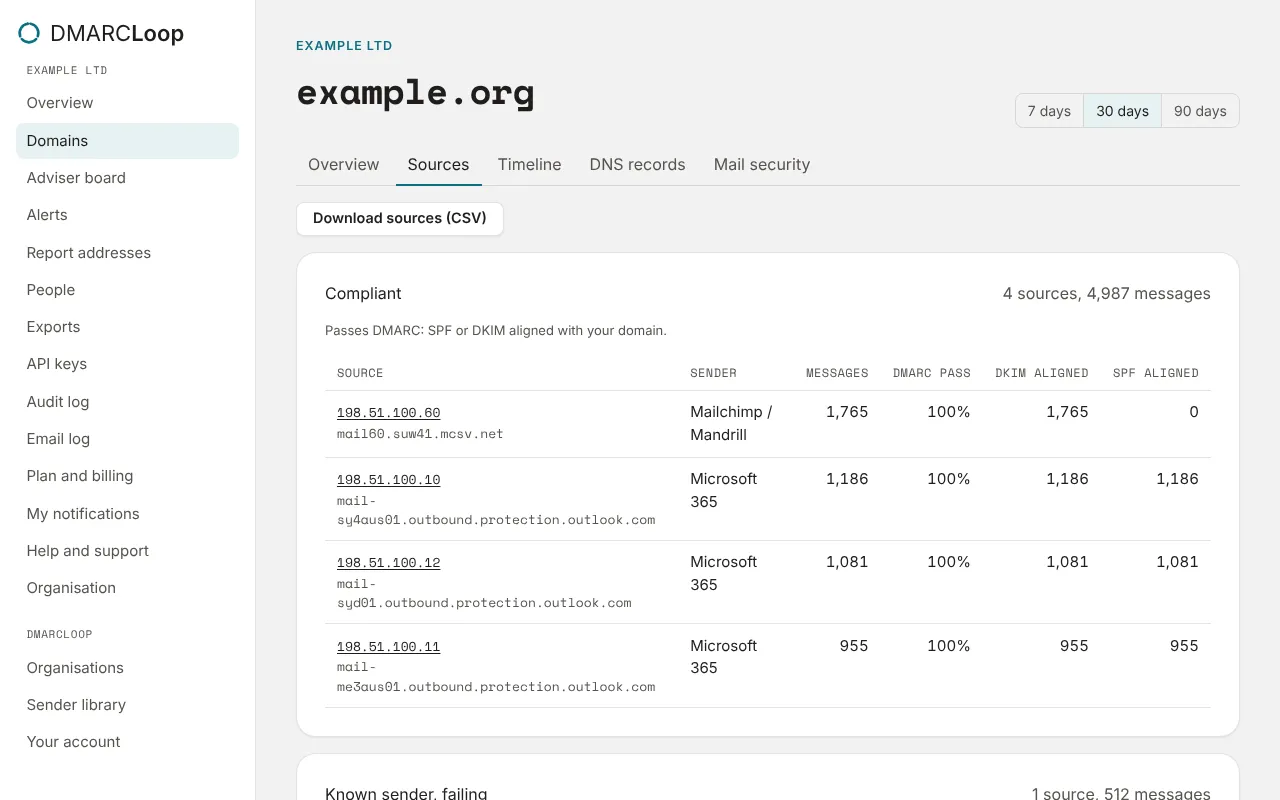1280x800 pixels.
Task: Download sources as CSV
Action: point(400,219)
